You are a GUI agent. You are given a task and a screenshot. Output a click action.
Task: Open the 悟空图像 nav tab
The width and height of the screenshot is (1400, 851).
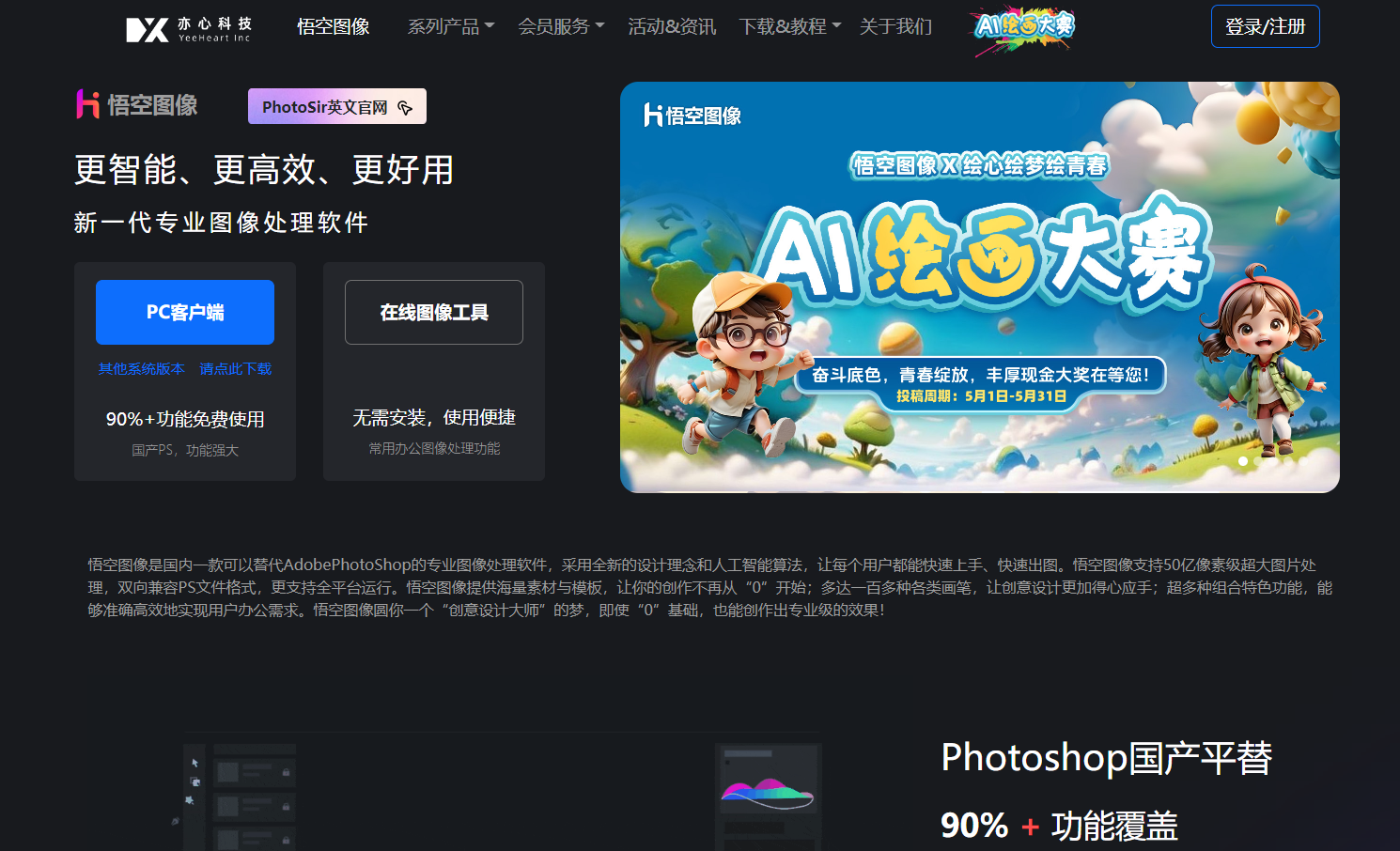tap(334, 26)
